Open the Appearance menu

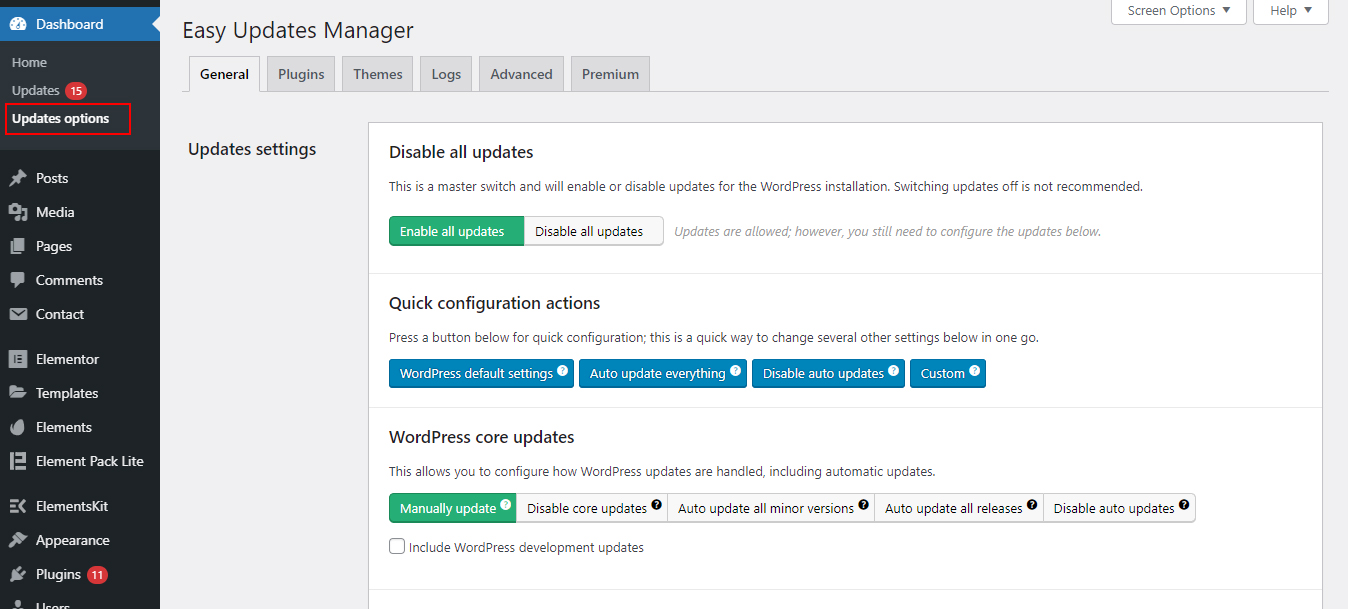(x=80, y=540)
